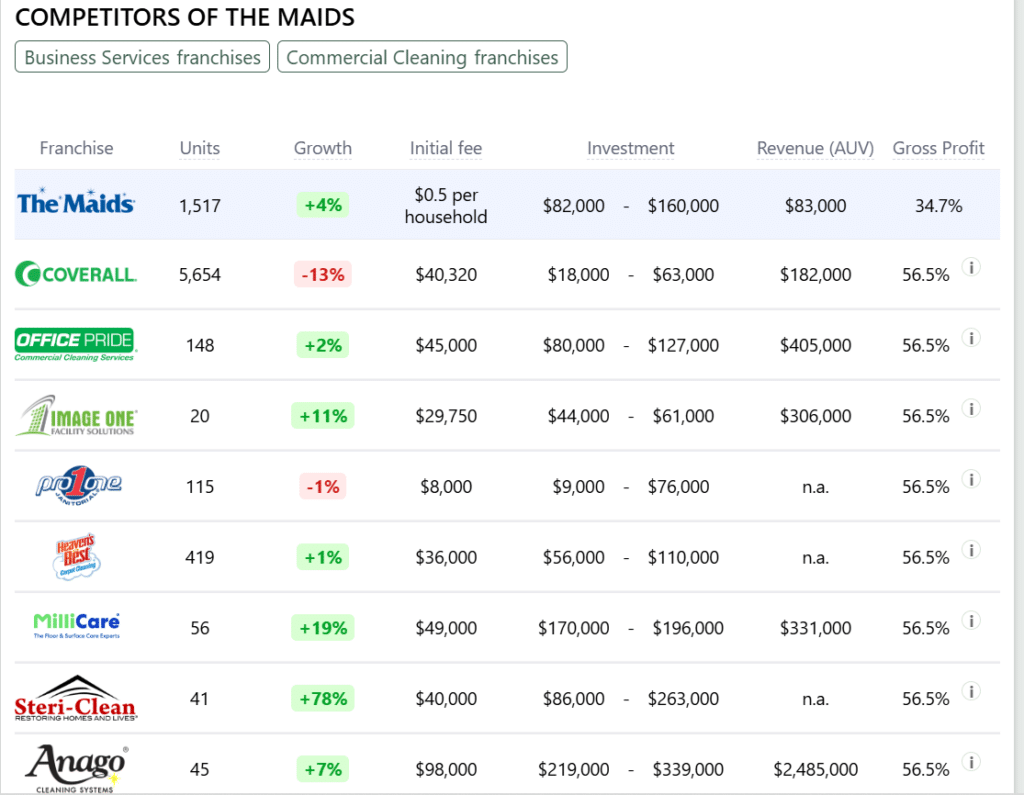Screen dimensions: 1024x795
Task: Click the info icon in Heaven's Best row
Action: [x=971, y=550]
